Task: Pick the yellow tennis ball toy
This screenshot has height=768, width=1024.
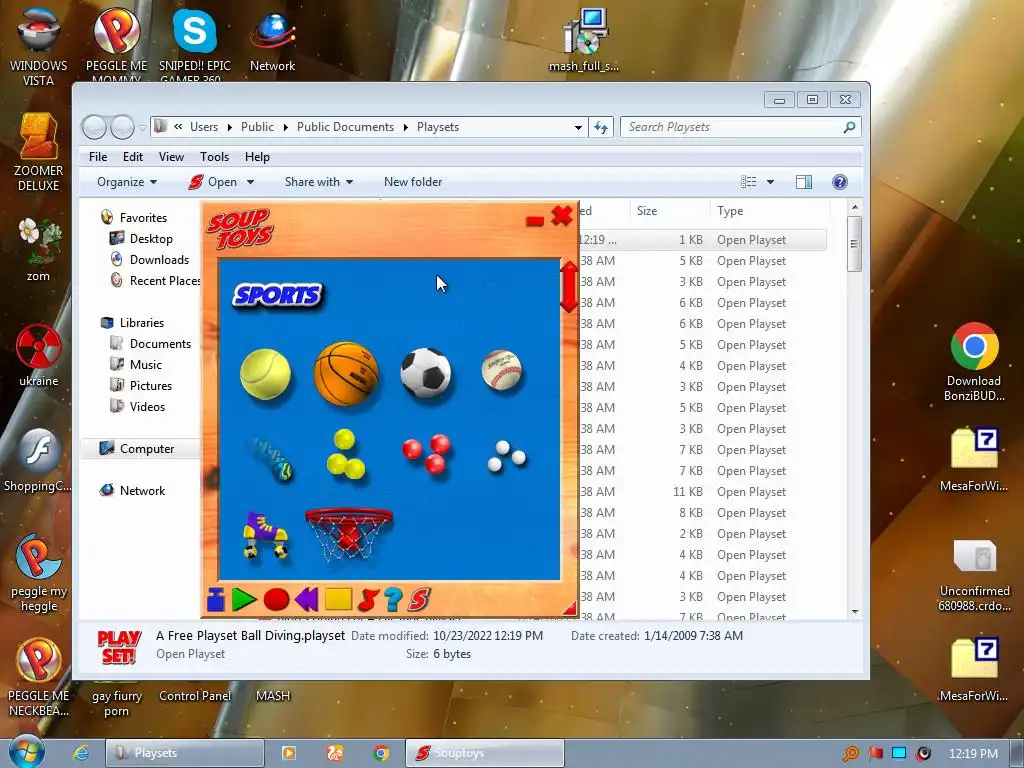Action: 265,374
